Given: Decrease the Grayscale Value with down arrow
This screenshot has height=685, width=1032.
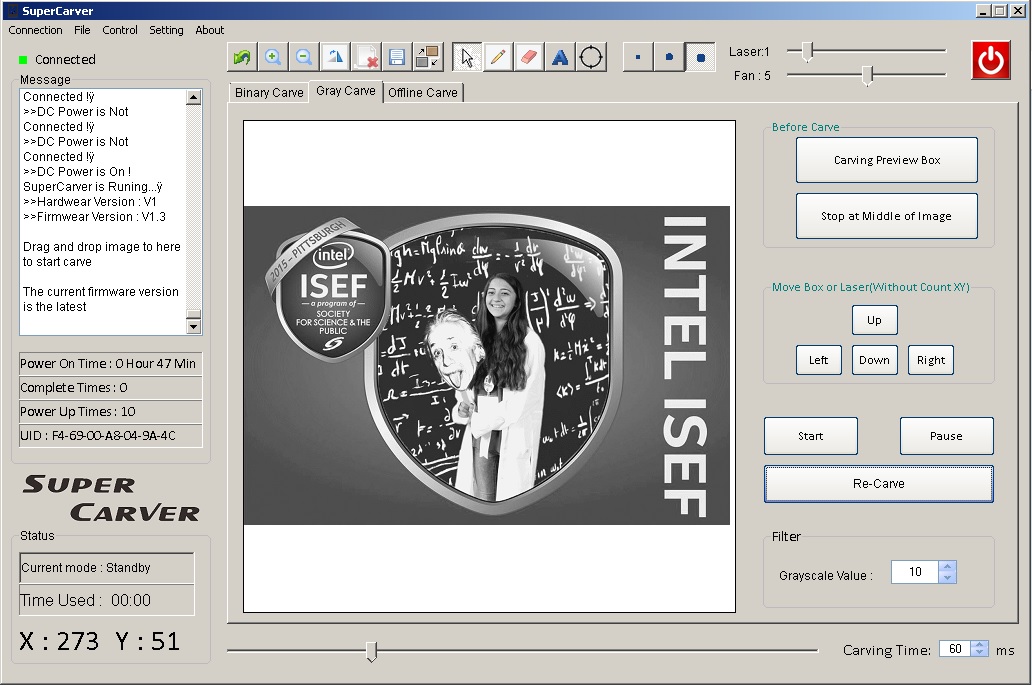Looking at the screenshot, I should point(947,578).
